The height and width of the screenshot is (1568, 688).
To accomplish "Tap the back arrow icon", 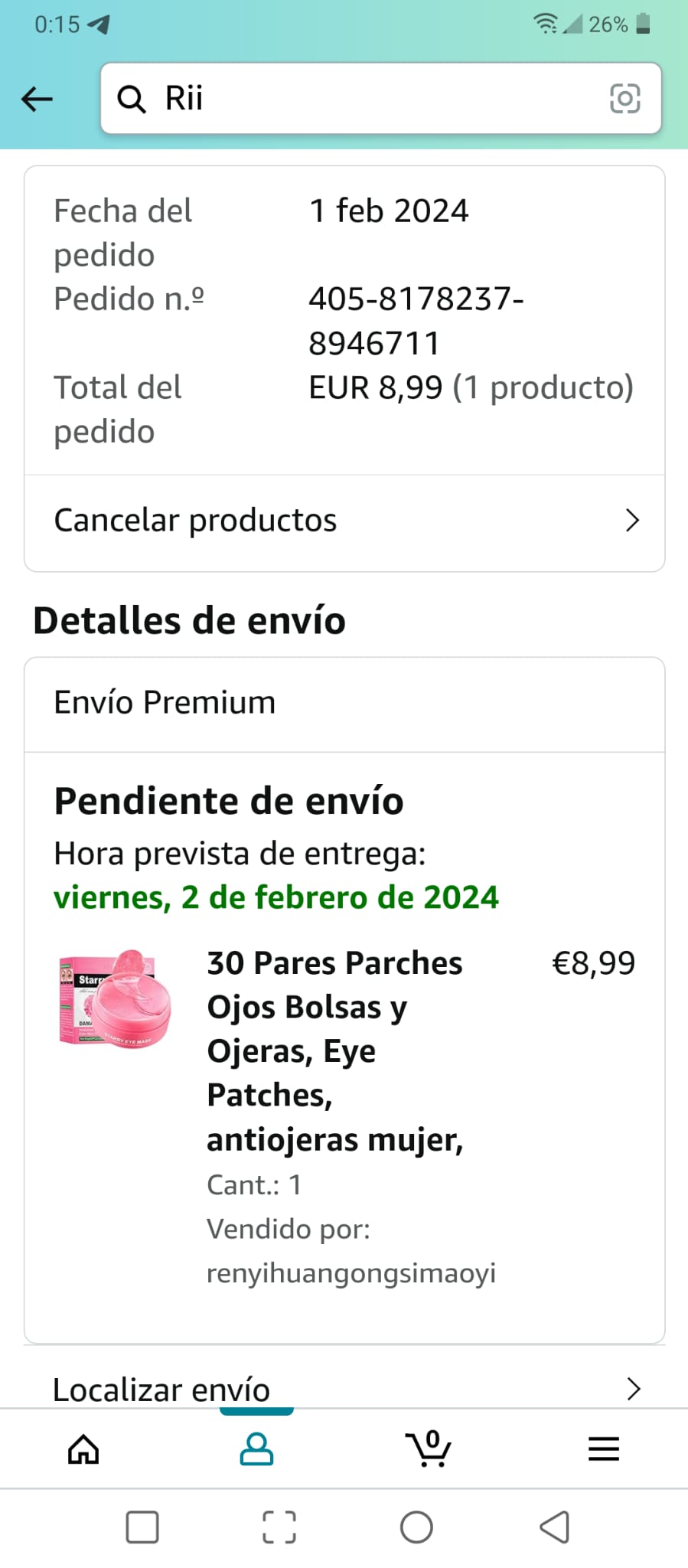I will click(x=37, y=99).
